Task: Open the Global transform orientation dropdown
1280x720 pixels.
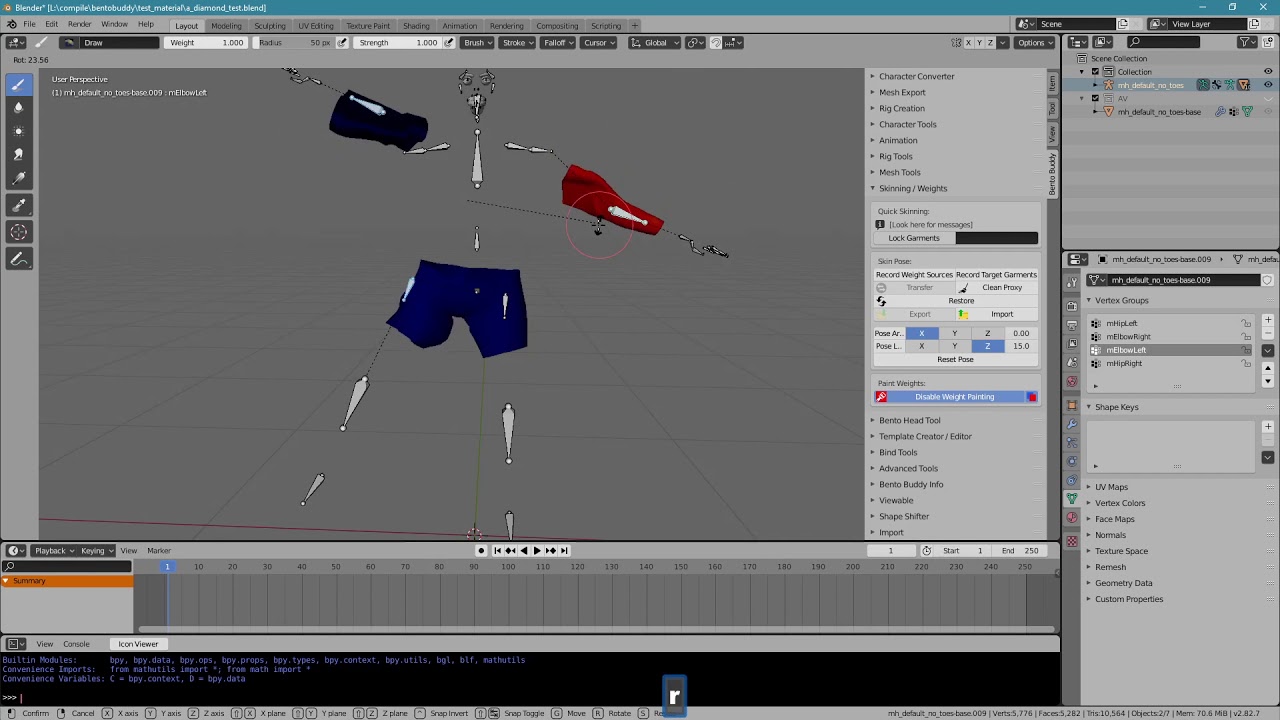Action: click(654, 43)
